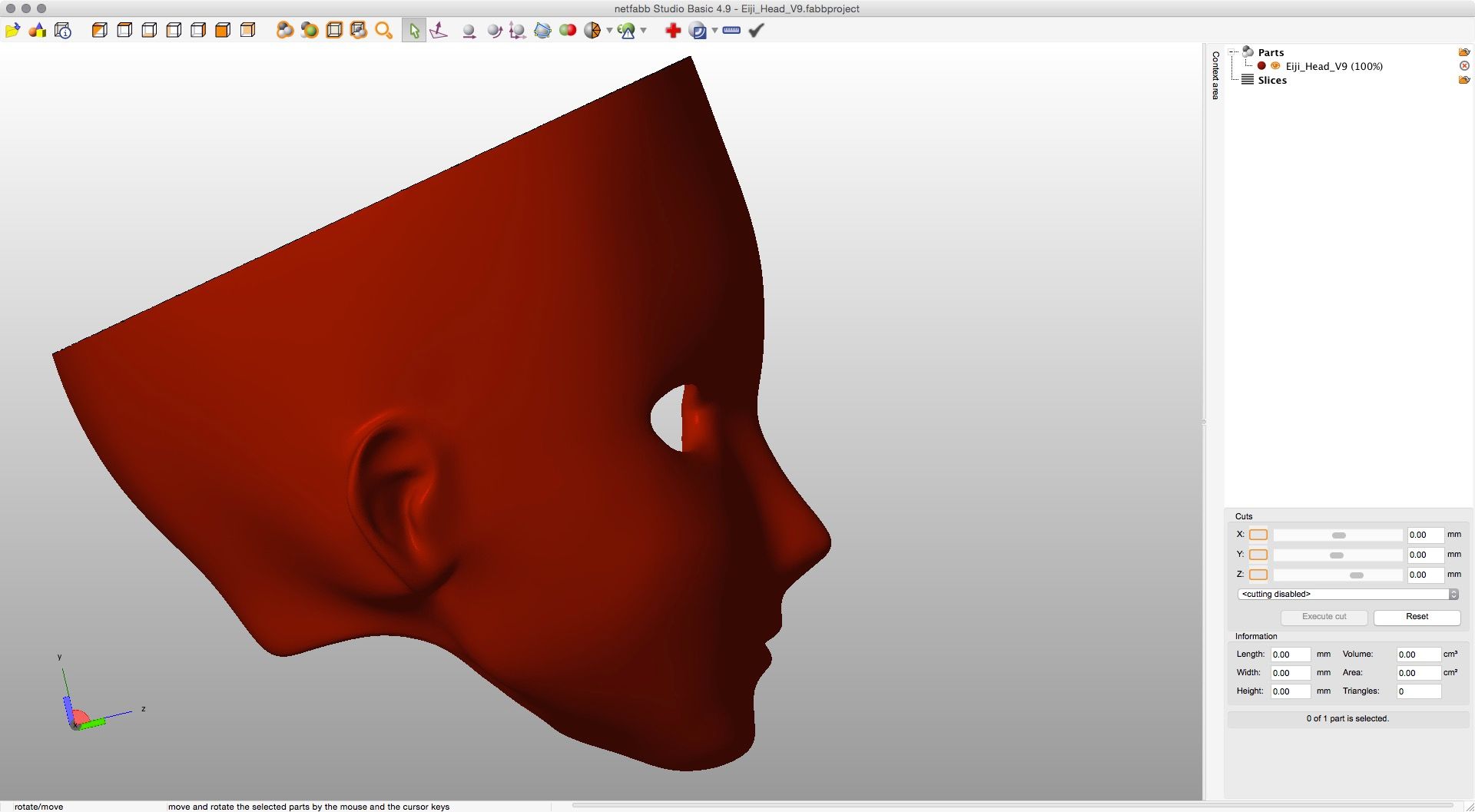Click the Y cut slider handle

(1337, 555)
